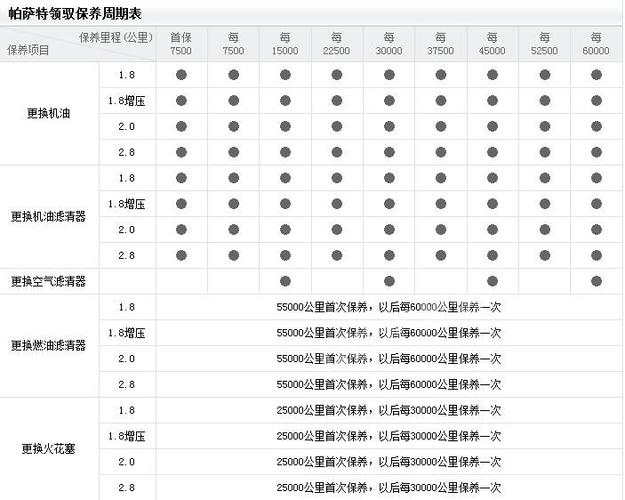This screenshot has width=625, height=500.
Task: Click 1.8 engine label under 更换燃油滤清器
Action: click(x=127, y=307)
